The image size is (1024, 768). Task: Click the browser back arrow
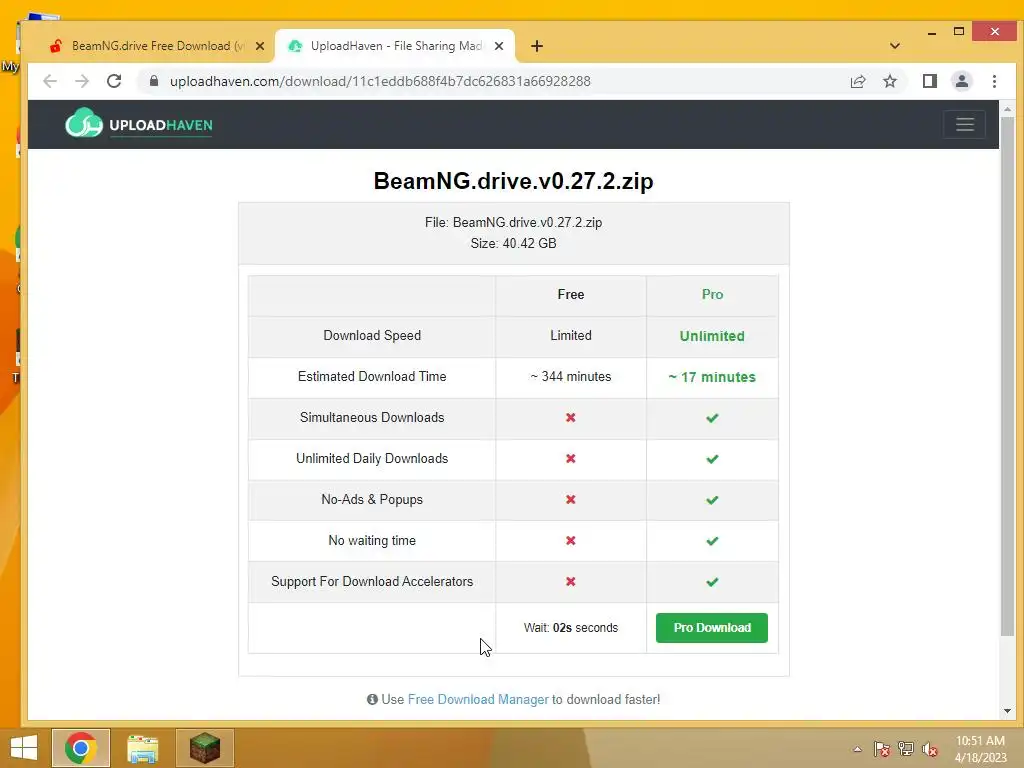click(50, 81)
